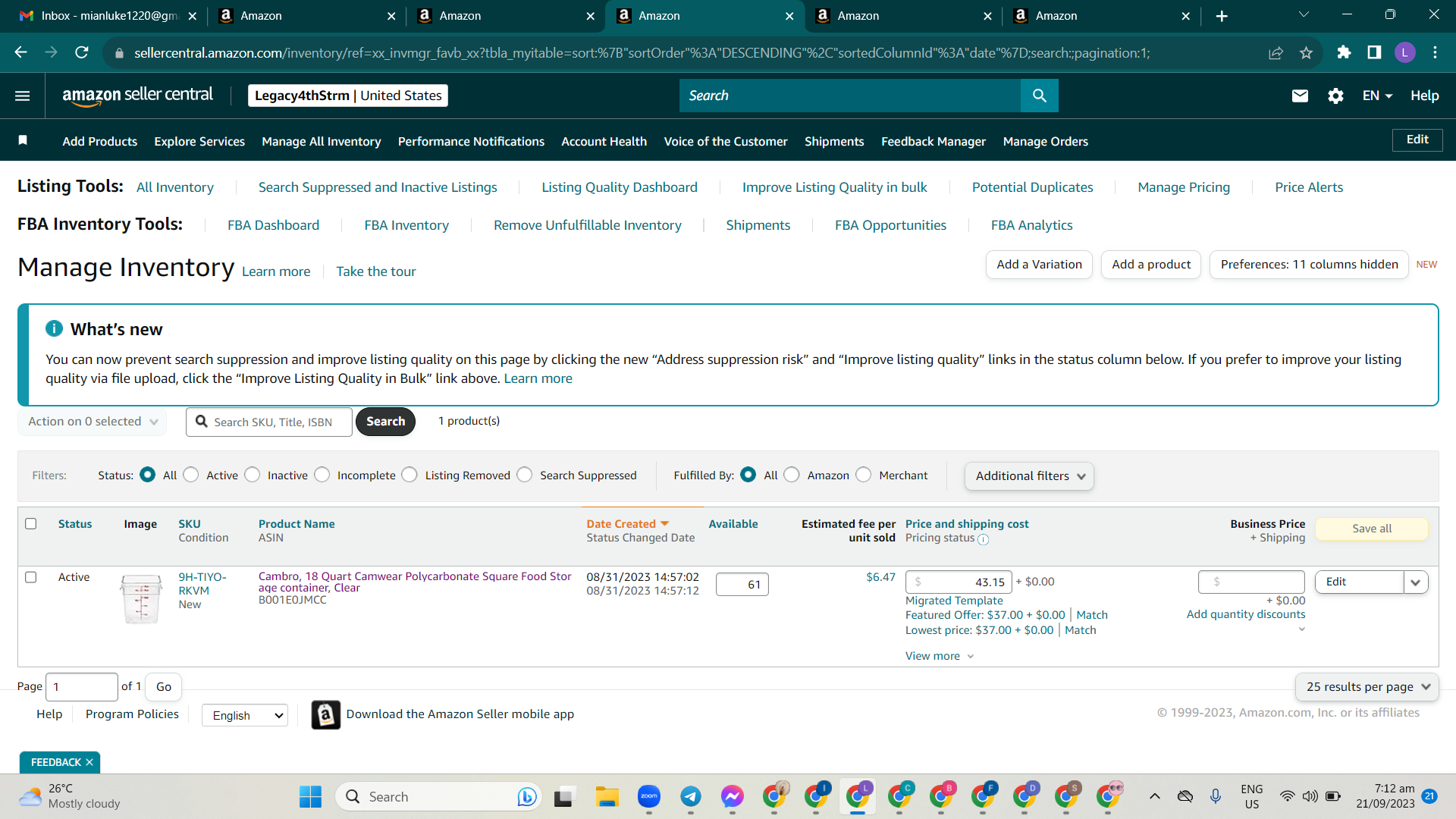Sort by Date Created column
1456x819 pixels.
pos(628,524)
